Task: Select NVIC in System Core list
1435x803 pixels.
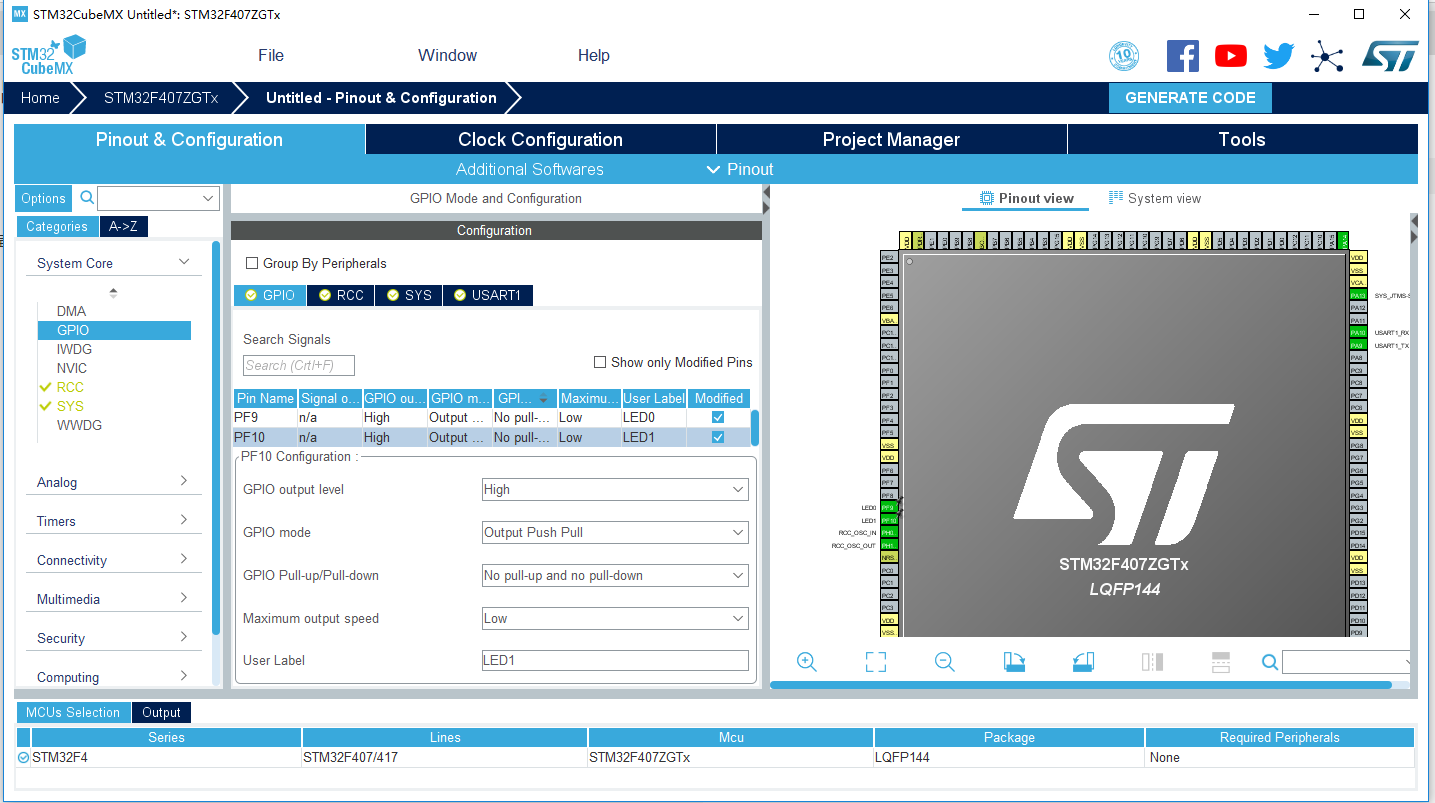Action: (x=72, y=368)
